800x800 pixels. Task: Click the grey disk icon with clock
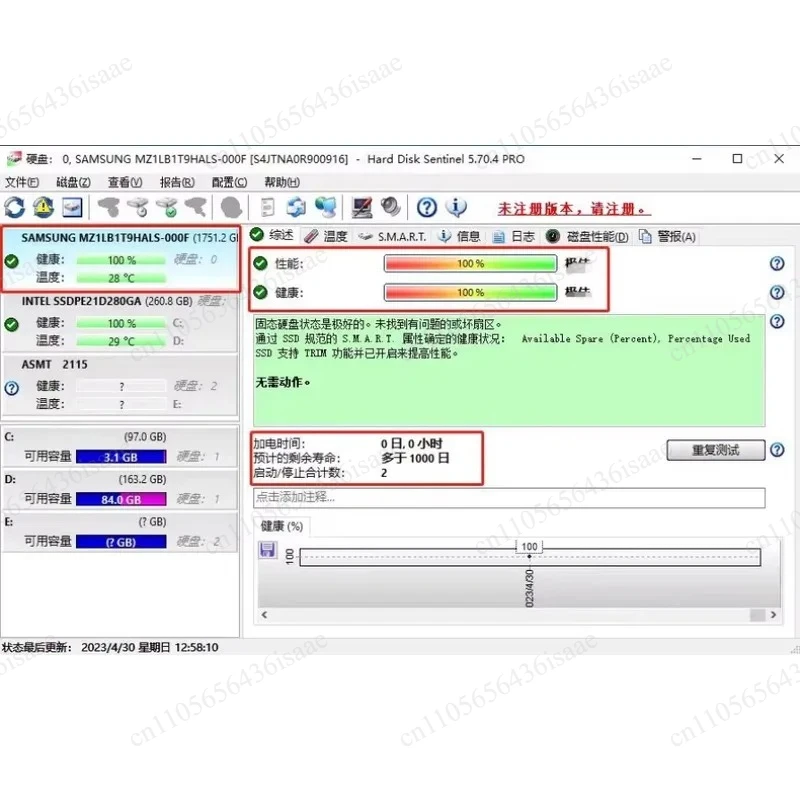(138, 207)
